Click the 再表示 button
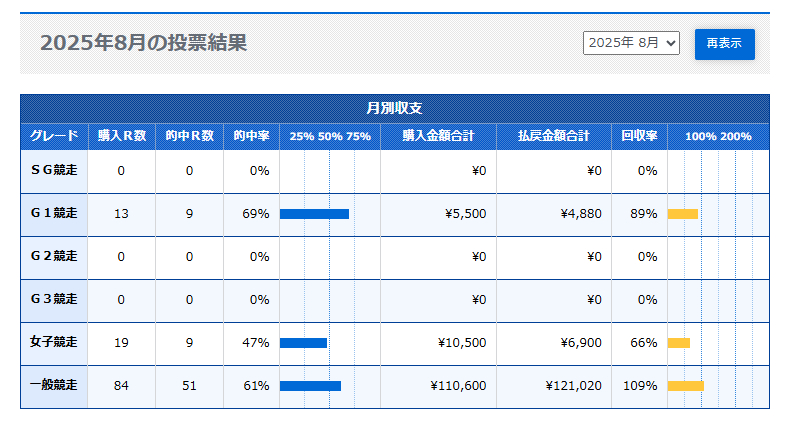Screen dimensions: 791x424 (x=724, y=44)
